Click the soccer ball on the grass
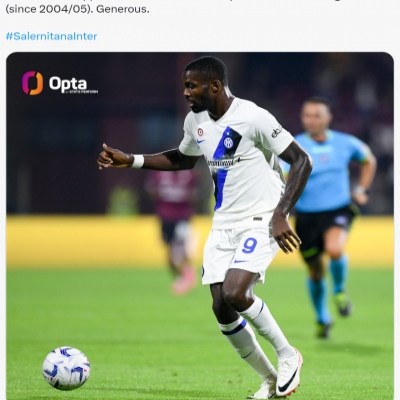 [66, 368]
